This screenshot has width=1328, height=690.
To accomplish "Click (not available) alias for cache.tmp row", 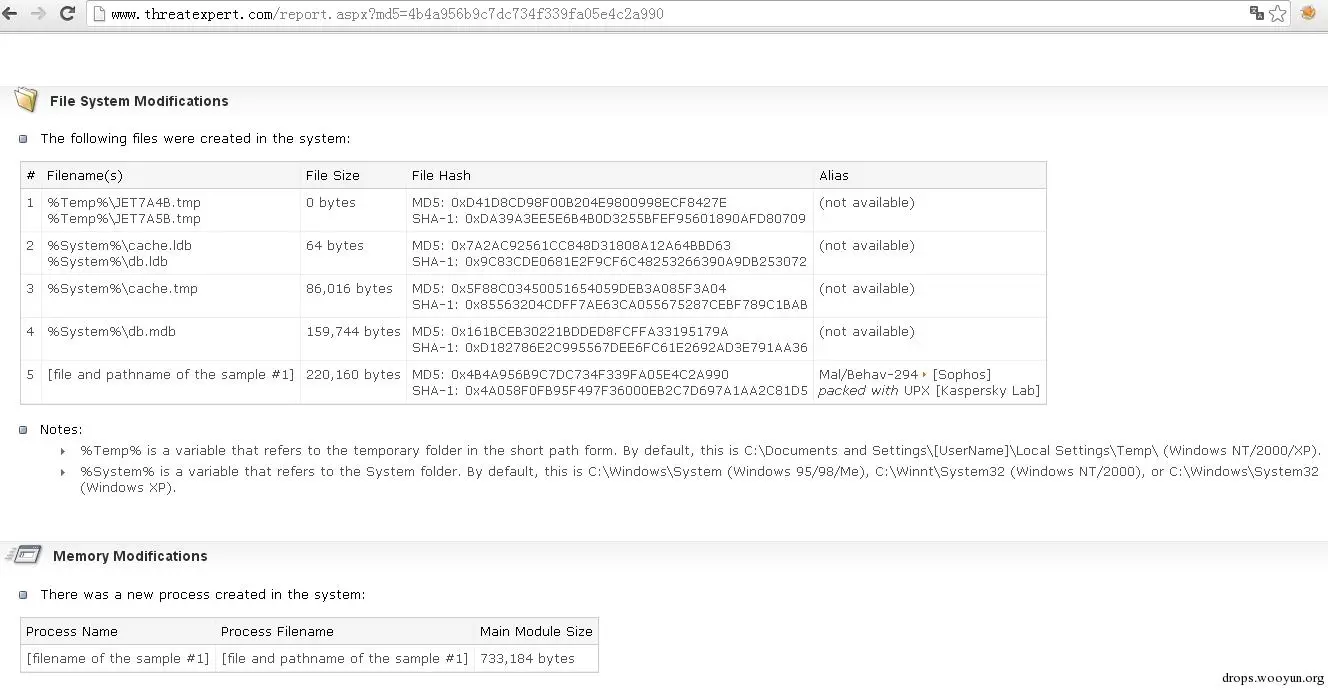I will [x=867, y=289].
